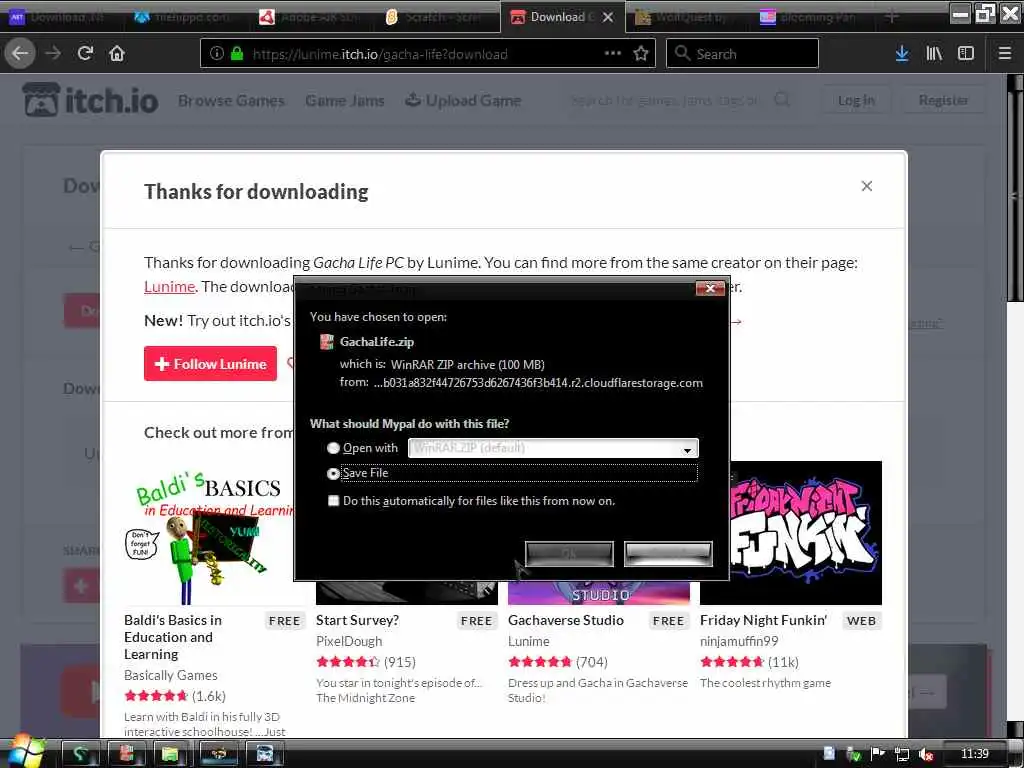The width and height of the screenshot is (1024, 768).
Task: Switch to the Adobe AIR tab
Action: coord(311,17)
